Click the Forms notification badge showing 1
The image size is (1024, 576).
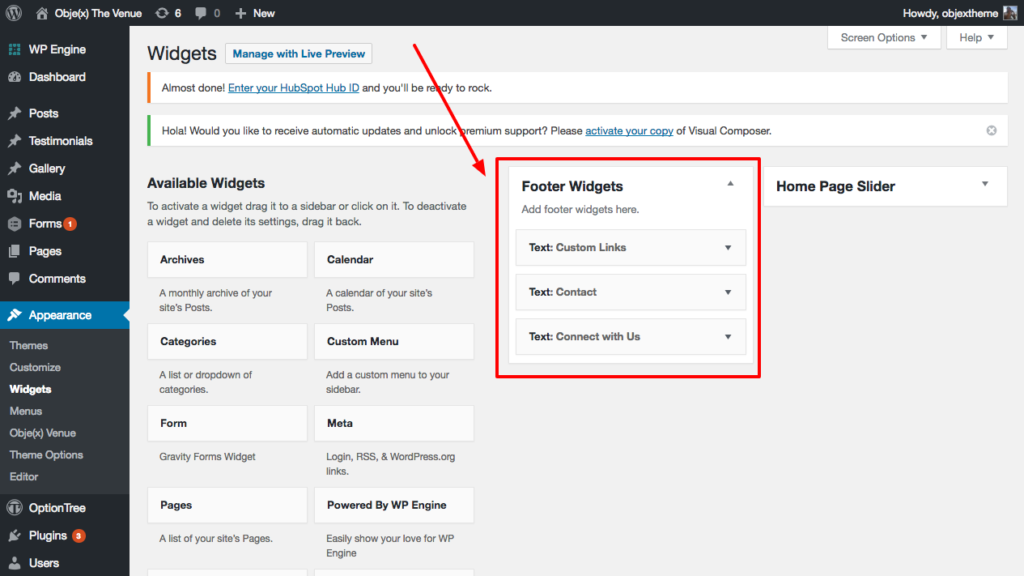(x=70, y=224)
